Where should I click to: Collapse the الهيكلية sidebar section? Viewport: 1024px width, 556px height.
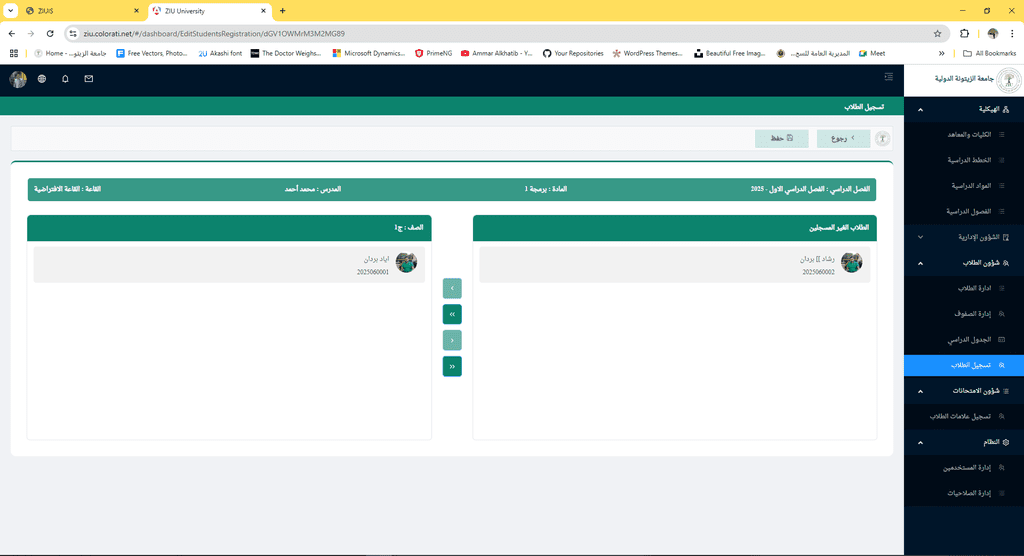coord(964,109)
